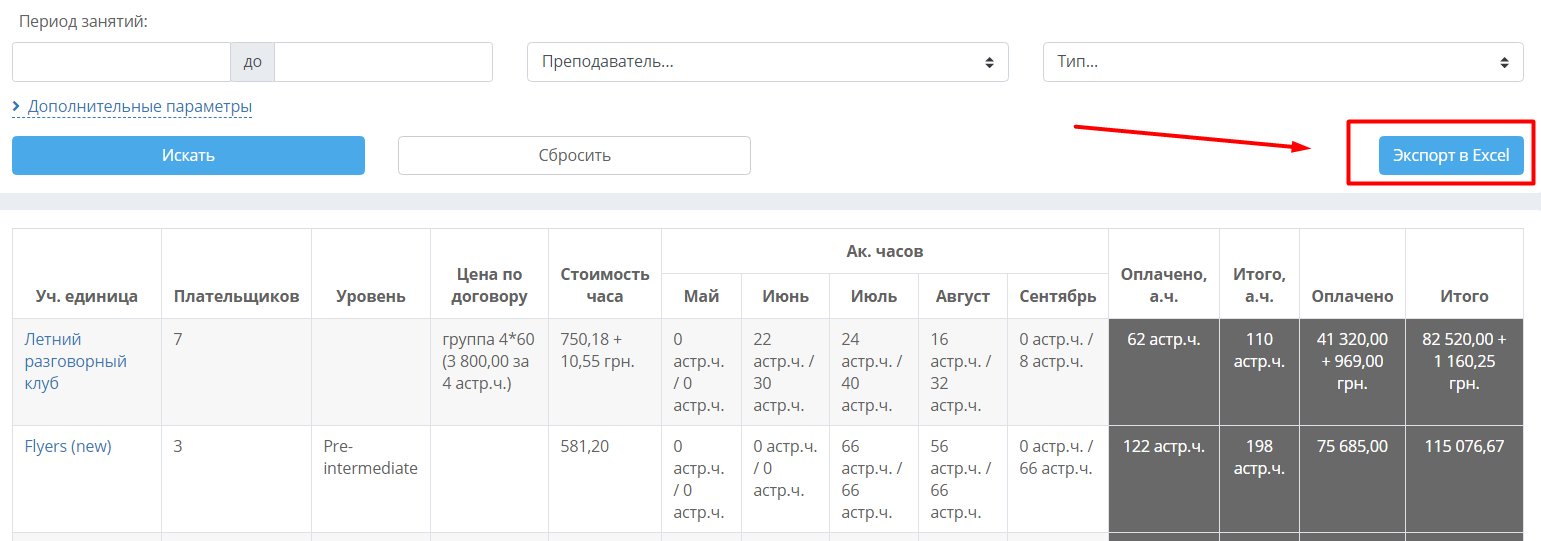The height and width of the screenshot is (541, 1541).
Task: Click the payers count 7 cell
Action: click(236, 372)
